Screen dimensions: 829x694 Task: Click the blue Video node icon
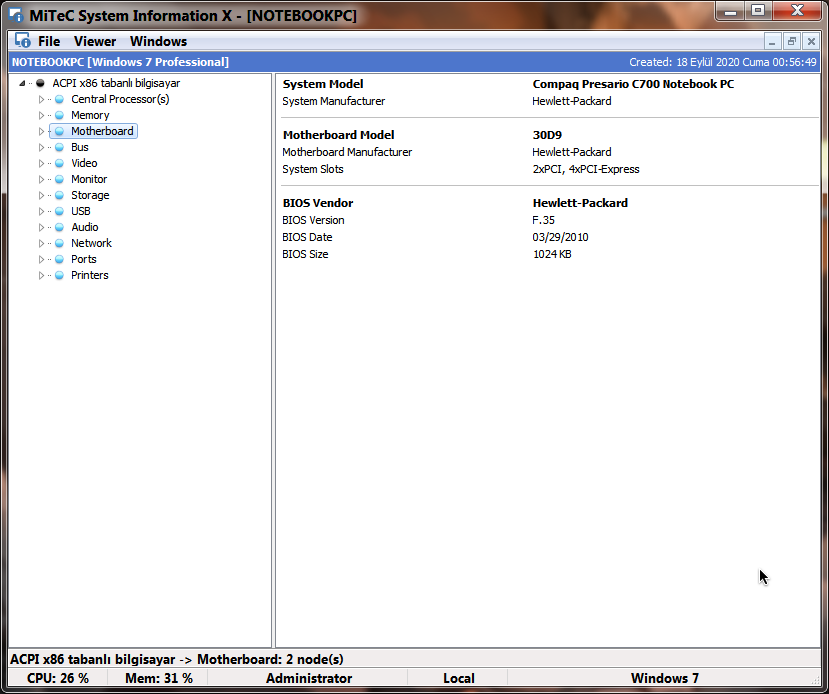click(x=60, y=163)
